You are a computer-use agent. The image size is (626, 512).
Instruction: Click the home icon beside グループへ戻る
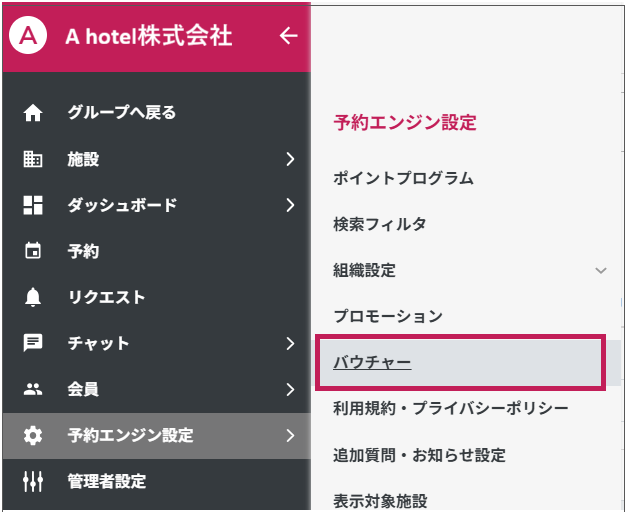[x=33, y=113]
